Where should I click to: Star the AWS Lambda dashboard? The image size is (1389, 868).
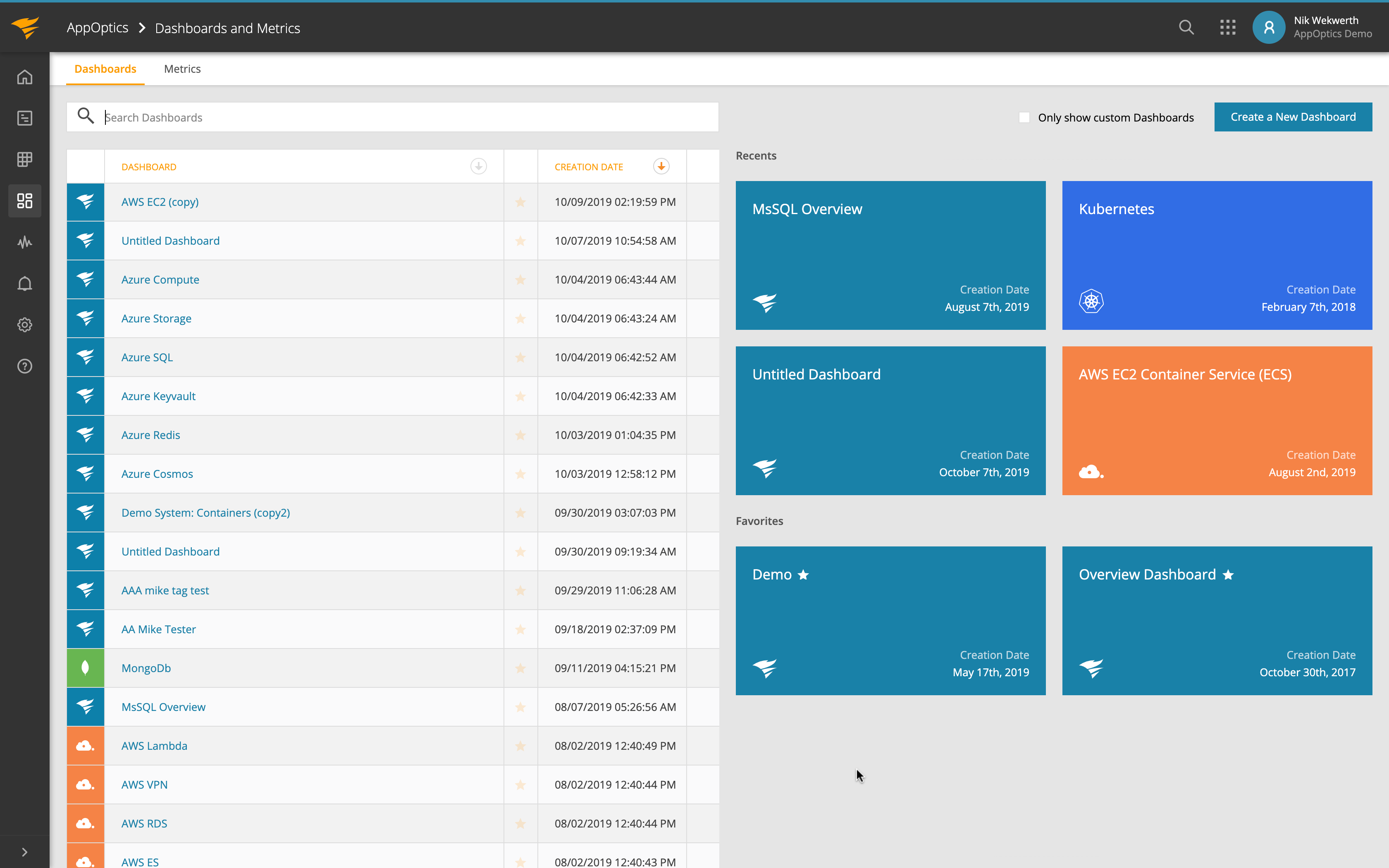click(520, 746)
